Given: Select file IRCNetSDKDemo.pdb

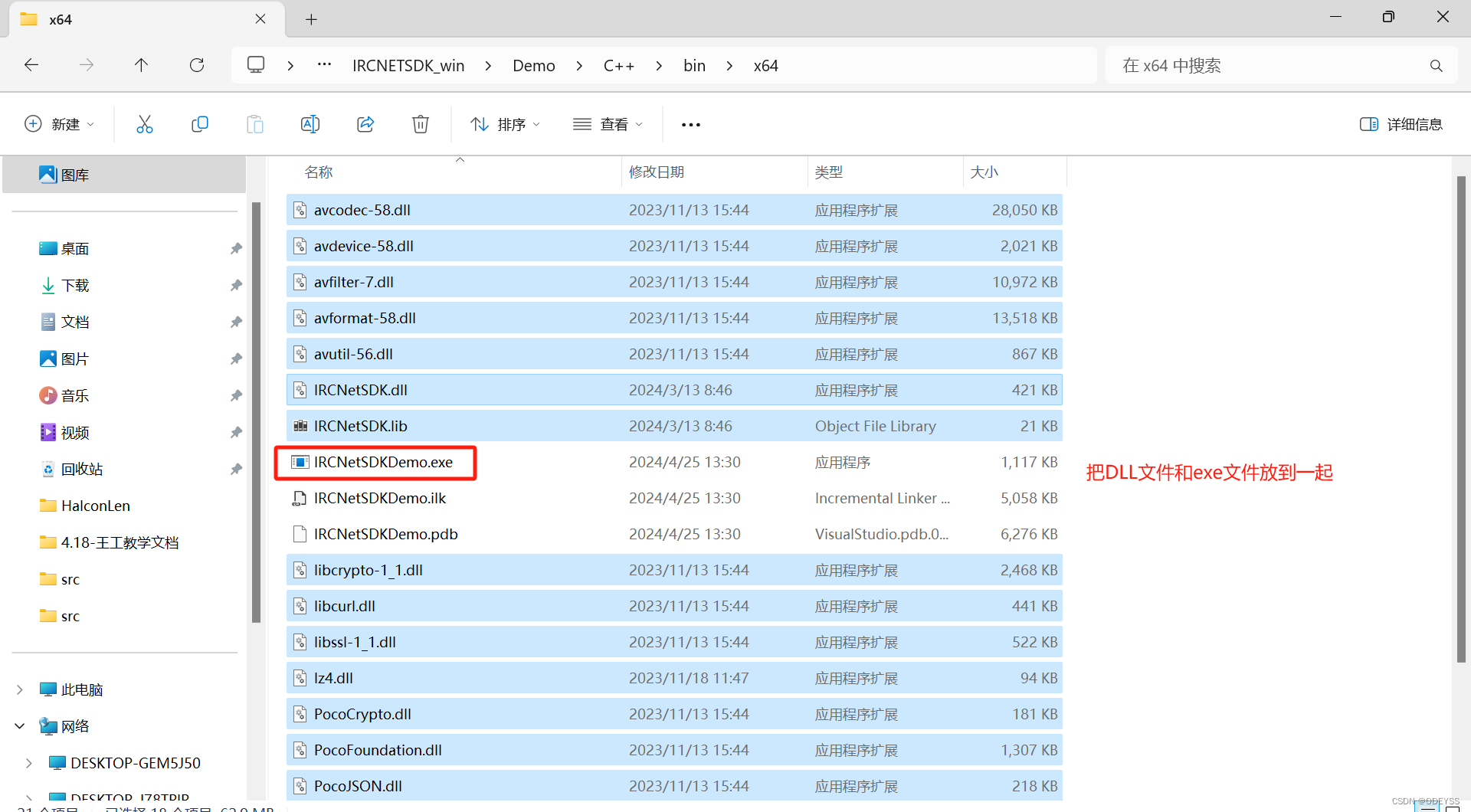Looking at the screenshot, I should point(674,534).
